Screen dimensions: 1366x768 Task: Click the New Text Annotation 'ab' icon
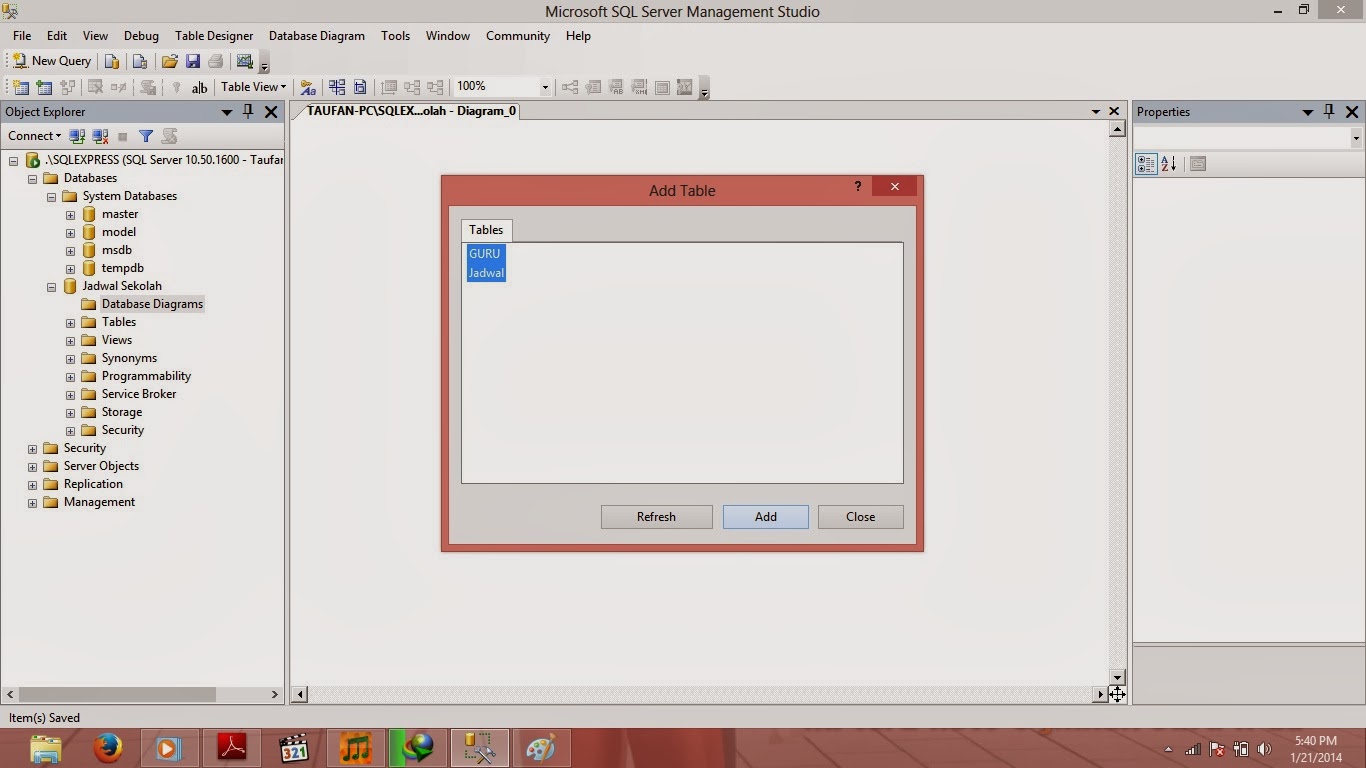(x=199, y=87)
